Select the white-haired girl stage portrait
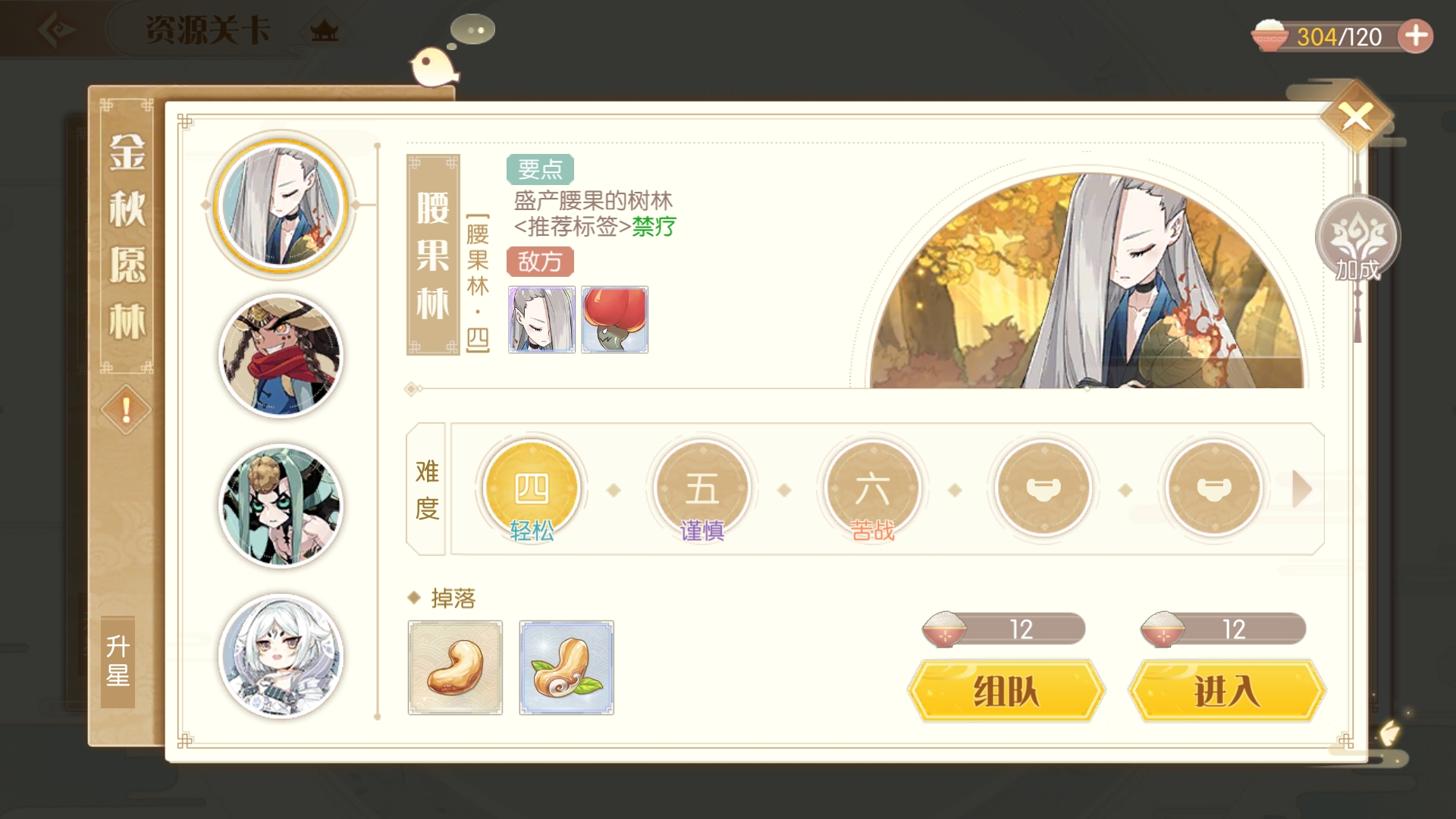Screen dimensions: 1456x819 click(281, 656)
